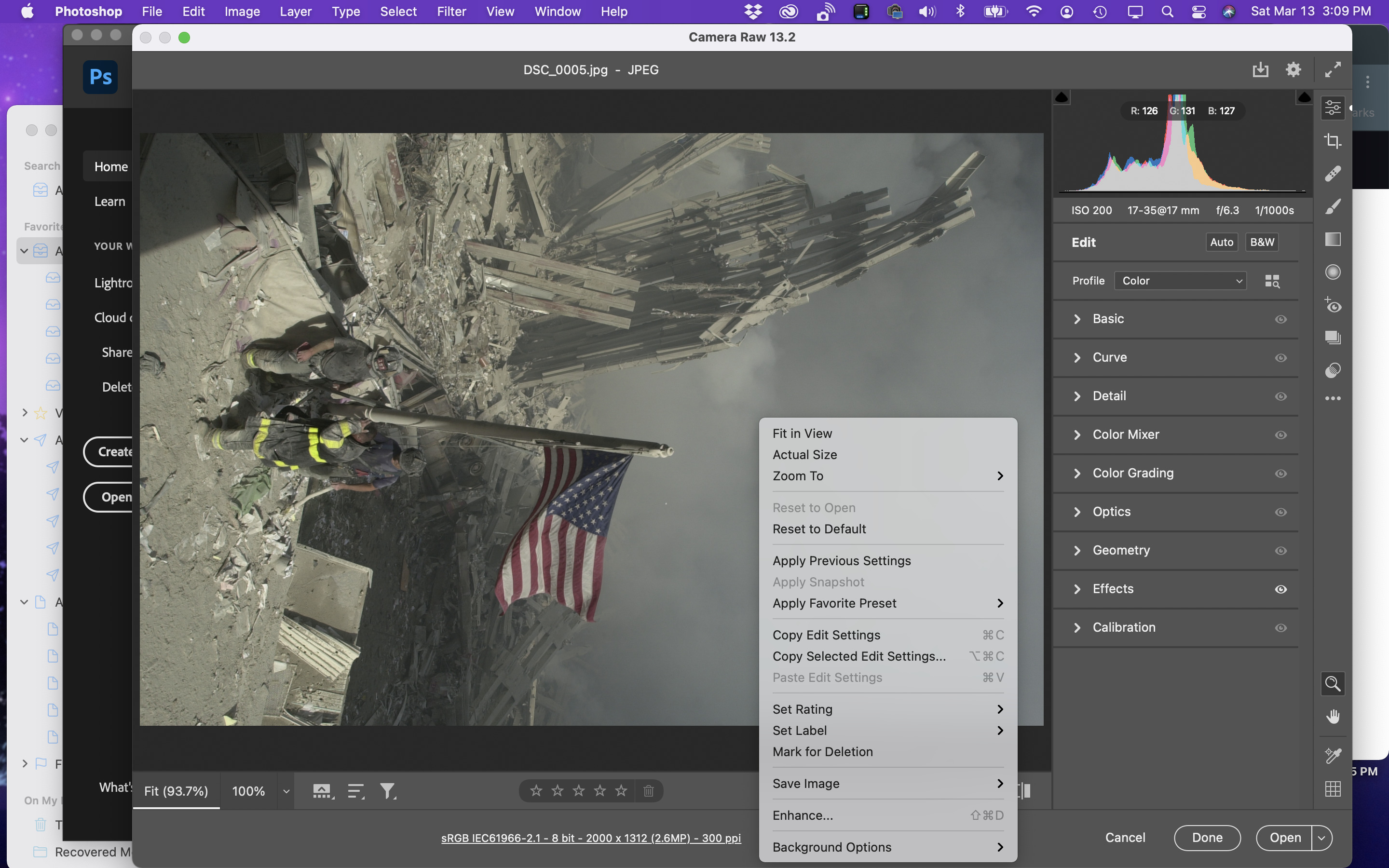Open Camera Raw preferences gear icon
The height and width of the screenshot is (868, 1389).
click(x=1293, y=69)
